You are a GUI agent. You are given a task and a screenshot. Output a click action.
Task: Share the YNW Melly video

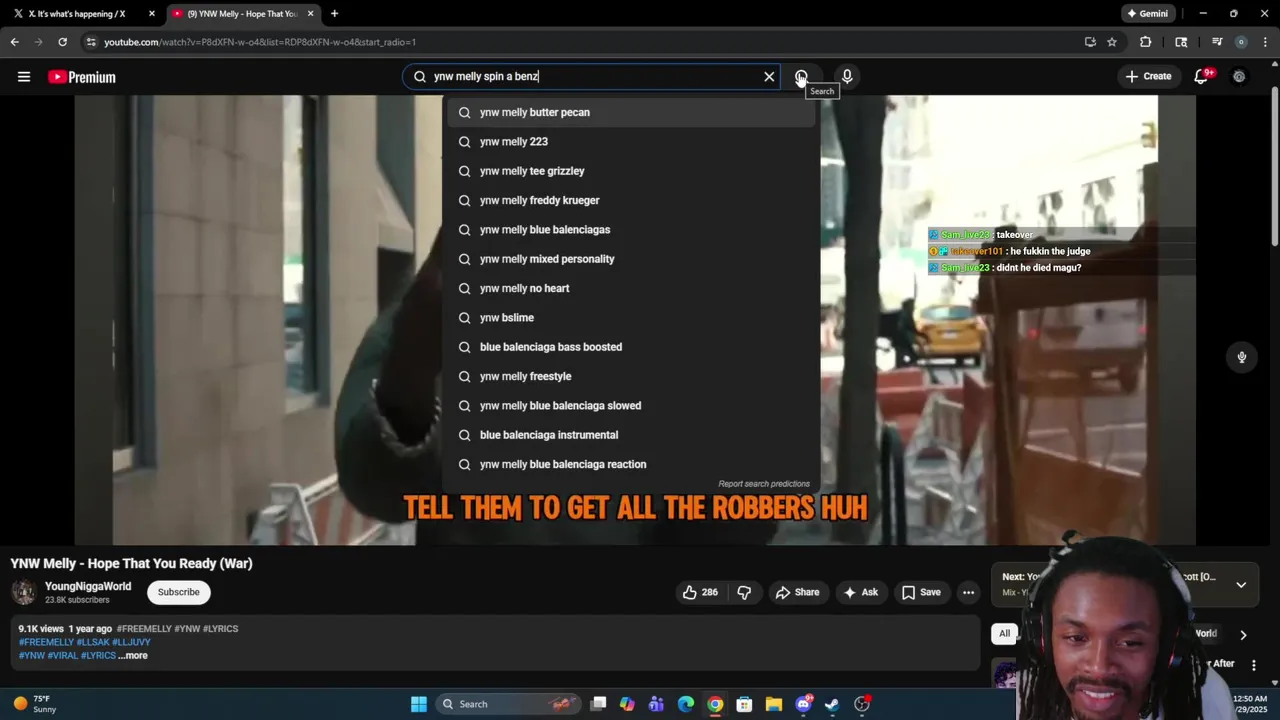pos(797,592)
